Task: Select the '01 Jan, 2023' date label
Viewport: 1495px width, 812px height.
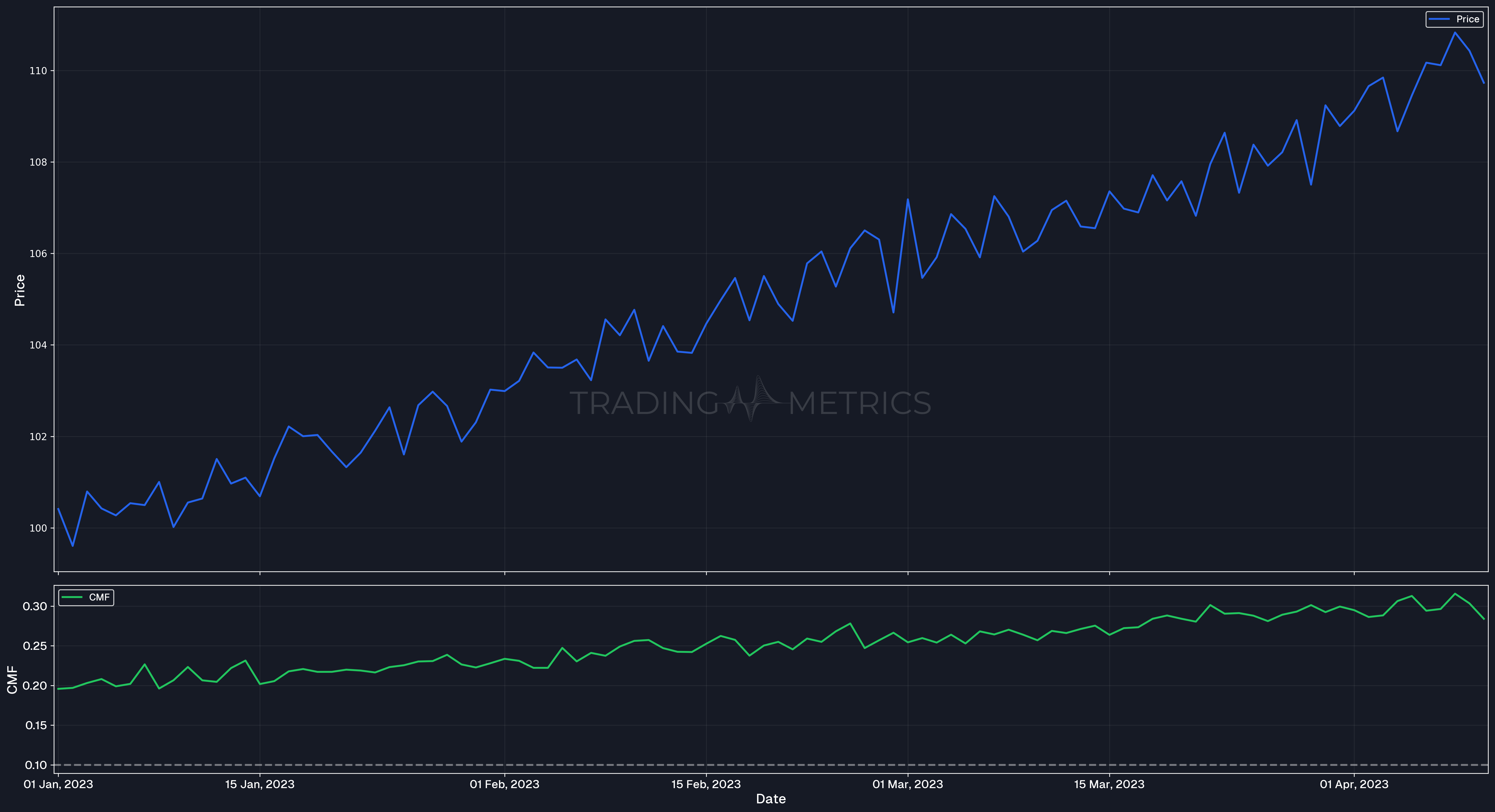Action: (x=58, y=784)
